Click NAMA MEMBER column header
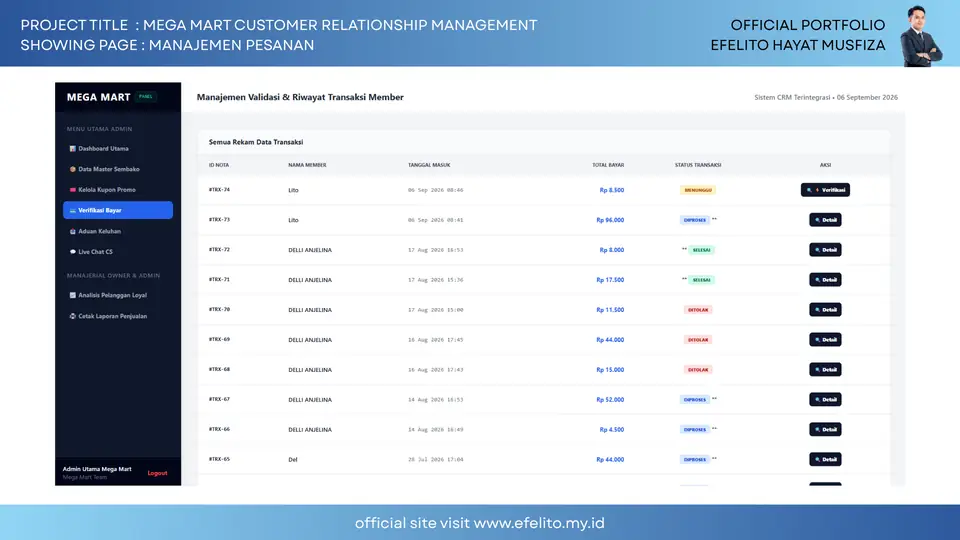This screenshot has width=960, height=540. [307, 165]
